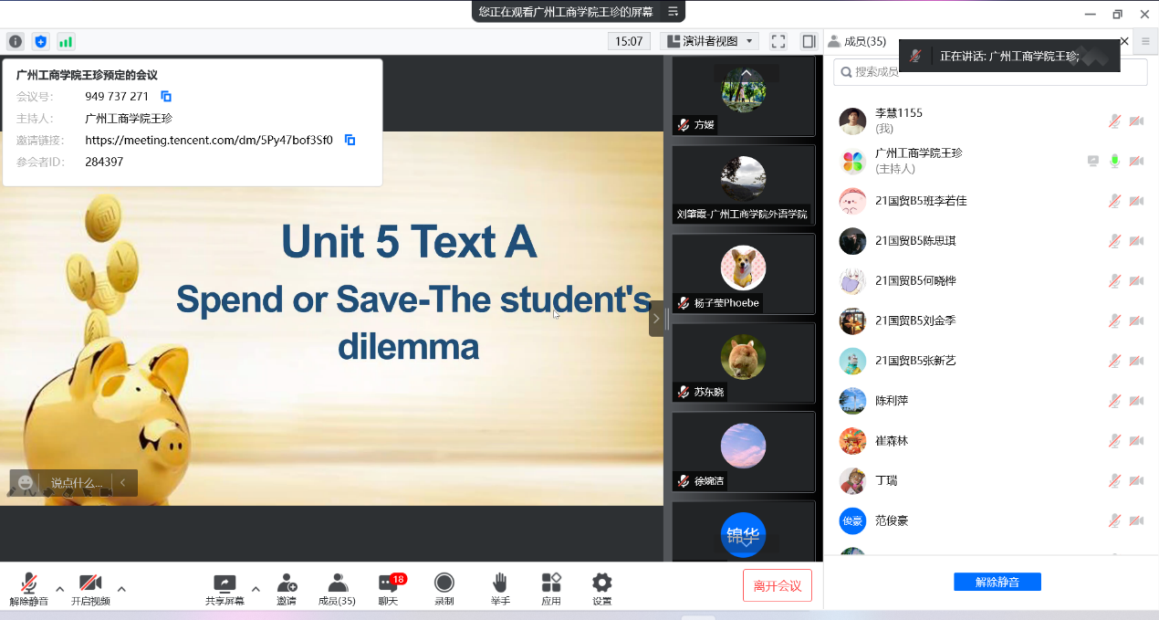Expand the arrow next to 共享屏幕
Viewport: 1159px width, 620px height.
point(255,589)
